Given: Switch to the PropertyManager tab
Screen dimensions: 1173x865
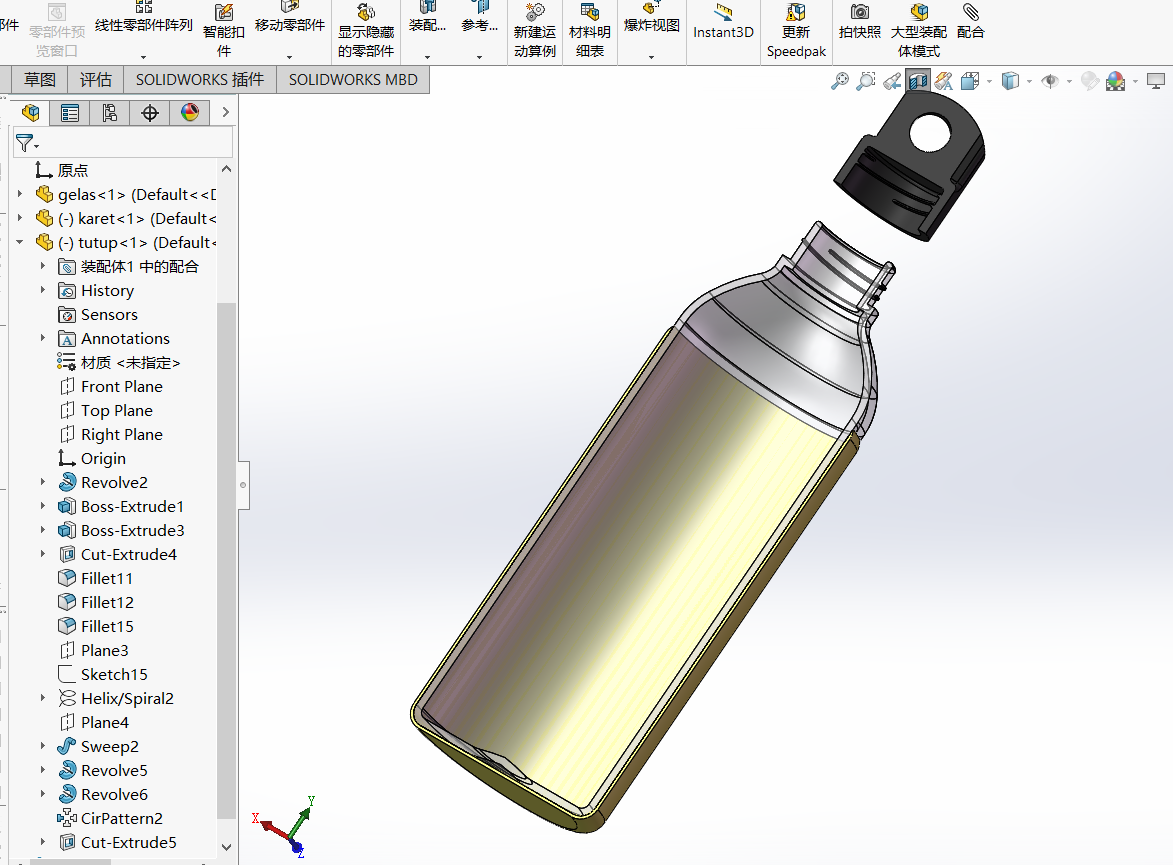Looking at the screenshot, I should tap(70, 113).
